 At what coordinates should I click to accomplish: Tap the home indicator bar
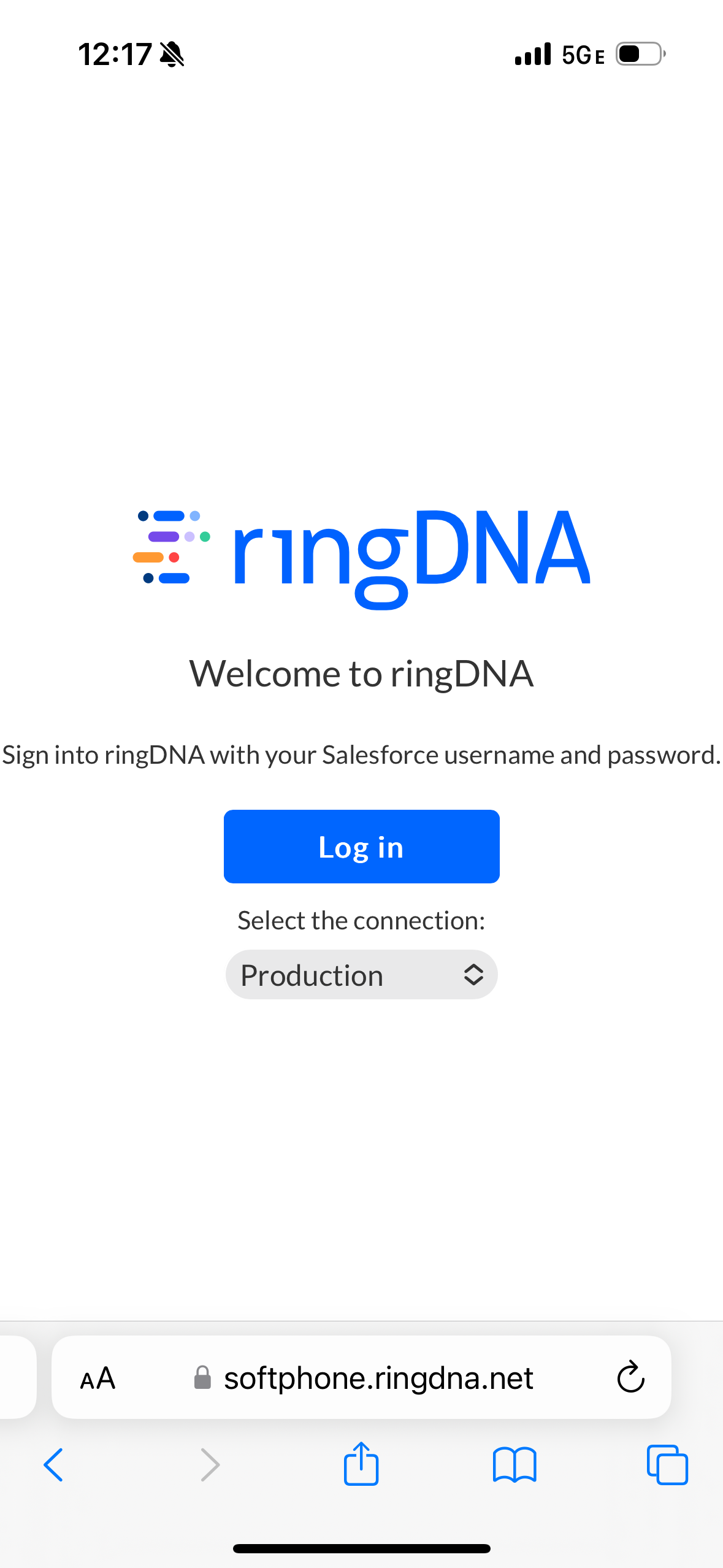pyautogui.click(x=361, y=1548)
